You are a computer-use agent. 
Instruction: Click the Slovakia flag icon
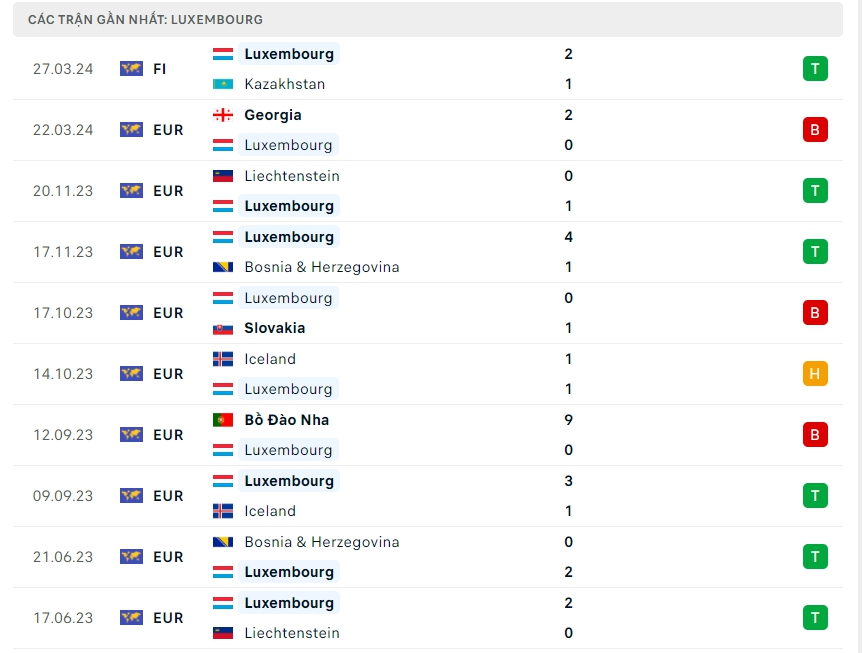[223, 328]
